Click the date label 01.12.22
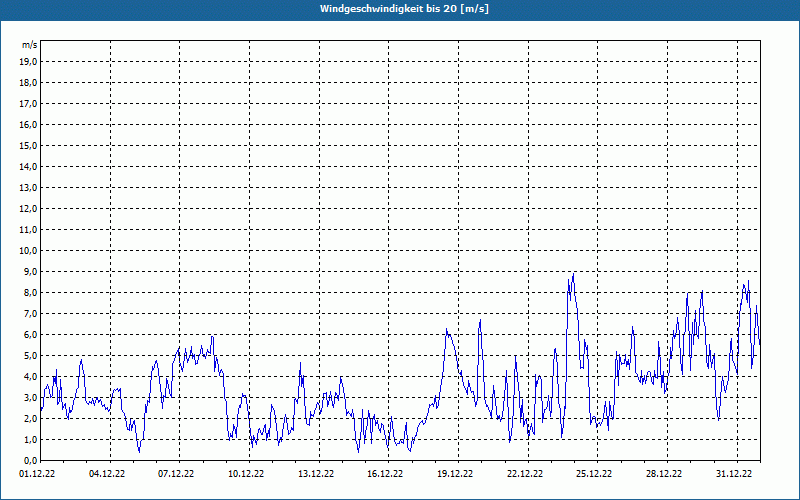Screen dimensions: 800x500 (x=37, y=474)
